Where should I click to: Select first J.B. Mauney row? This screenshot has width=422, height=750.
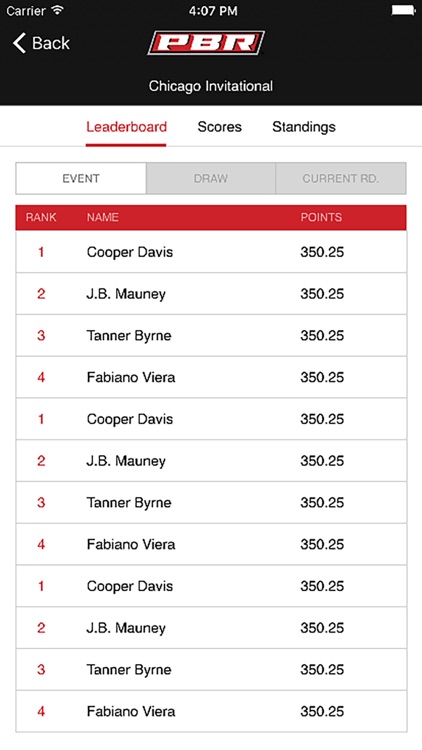click(x=211, y=294)
